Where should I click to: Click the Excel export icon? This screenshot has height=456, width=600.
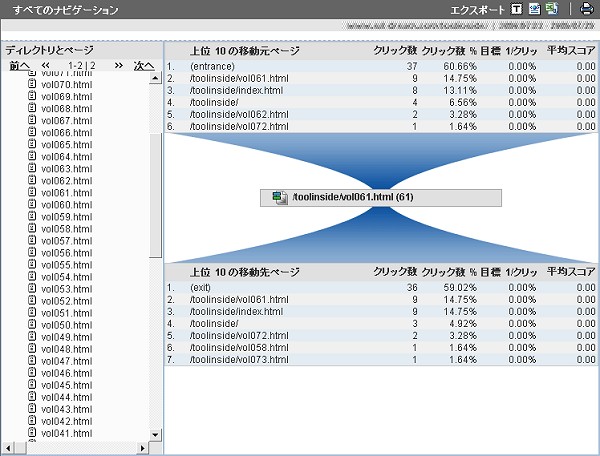pos(551,9)
